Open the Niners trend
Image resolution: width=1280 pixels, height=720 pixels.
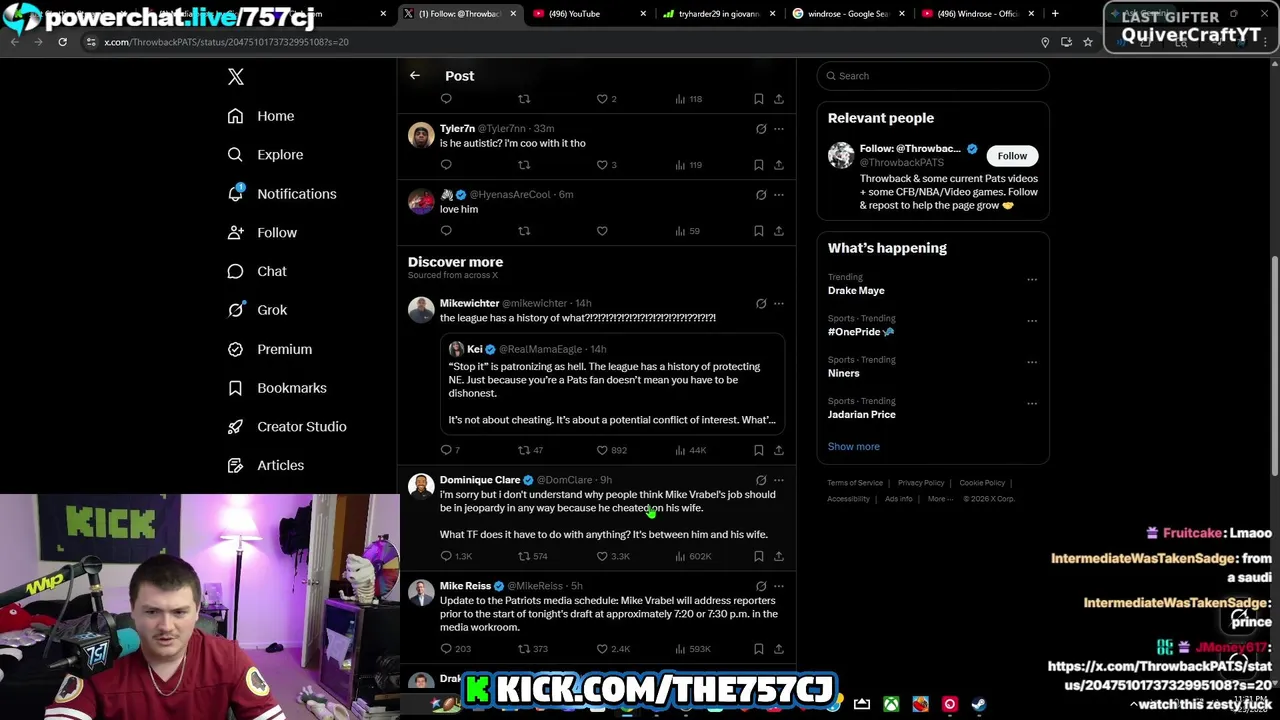pyautogui.click(x=843, y=373)
